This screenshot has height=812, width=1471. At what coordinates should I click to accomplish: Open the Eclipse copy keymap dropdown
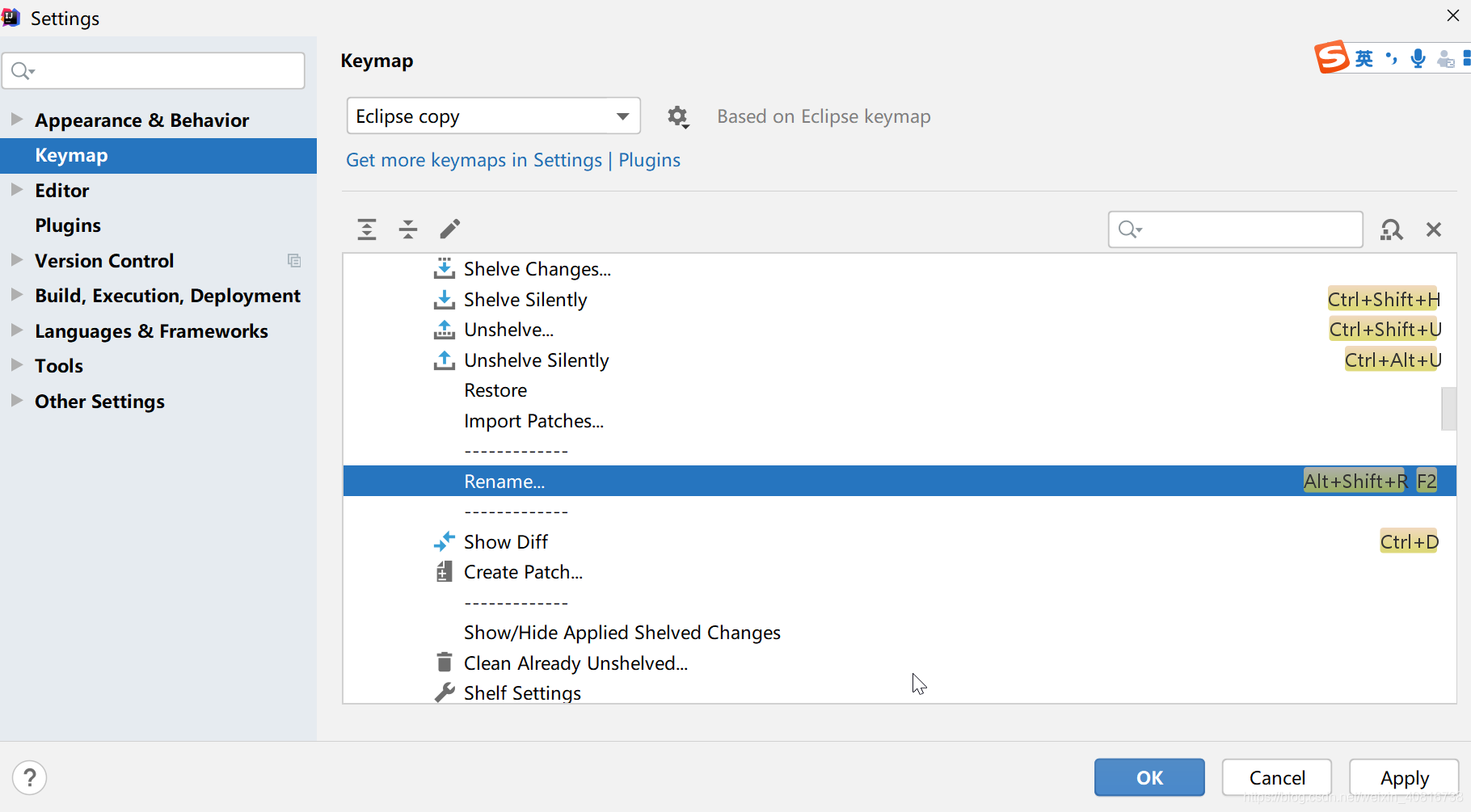pyautogui.click(x=494, y=116)
